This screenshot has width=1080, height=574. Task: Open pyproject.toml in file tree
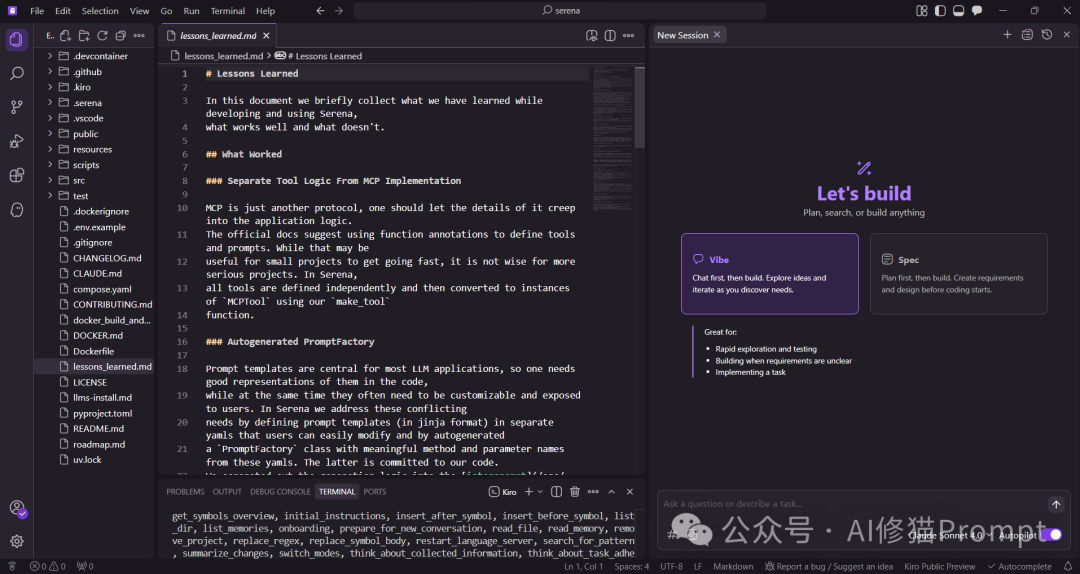pos(102,413)
